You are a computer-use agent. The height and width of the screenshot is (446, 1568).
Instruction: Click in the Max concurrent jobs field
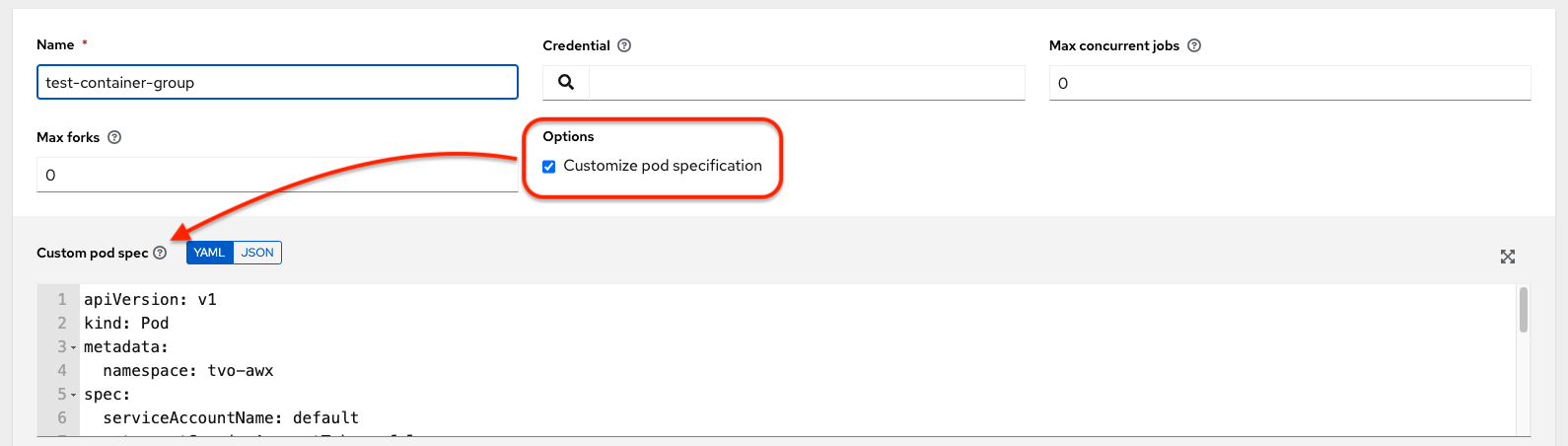pos(1289,83)
